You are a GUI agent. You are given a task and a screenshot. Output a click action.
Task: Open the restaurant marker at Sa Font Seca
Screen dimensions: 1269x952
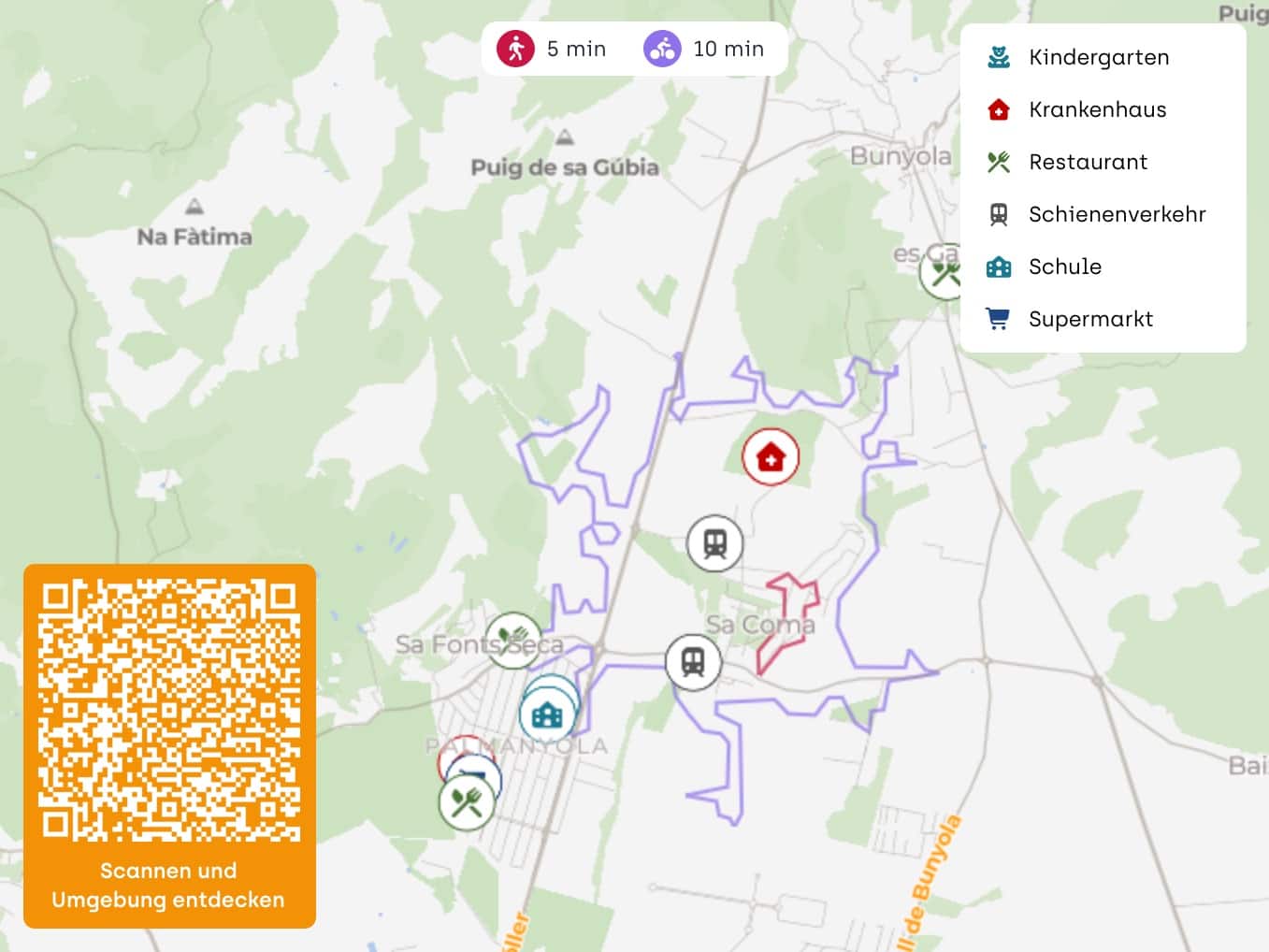pyautogui.click(x=513, y=641)
